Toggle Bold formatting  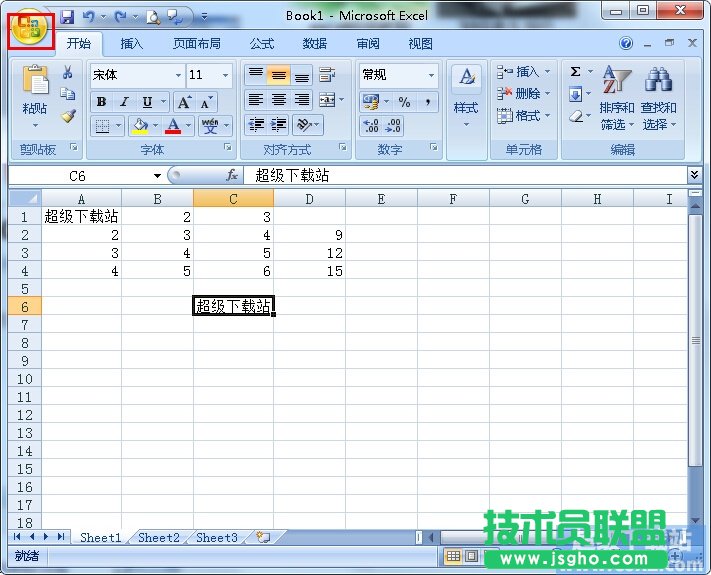[x=102, y=102]
